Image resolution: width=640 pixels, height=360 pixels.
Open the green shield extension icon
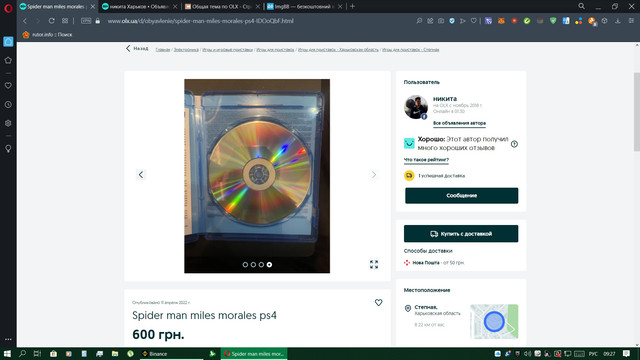pos(553,21)
